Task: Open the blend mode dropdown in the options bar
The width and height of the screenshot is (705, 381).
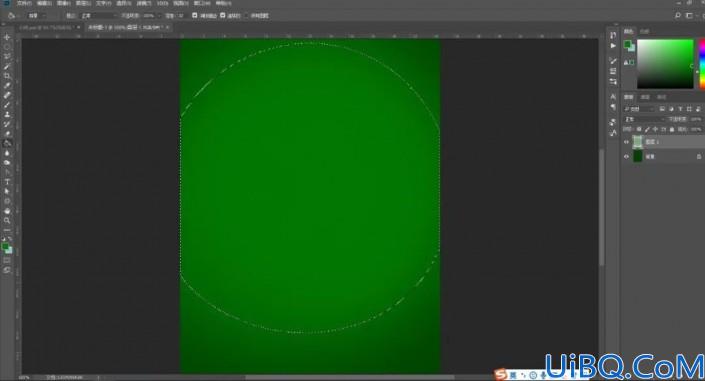Action: (x=98, y=15)
